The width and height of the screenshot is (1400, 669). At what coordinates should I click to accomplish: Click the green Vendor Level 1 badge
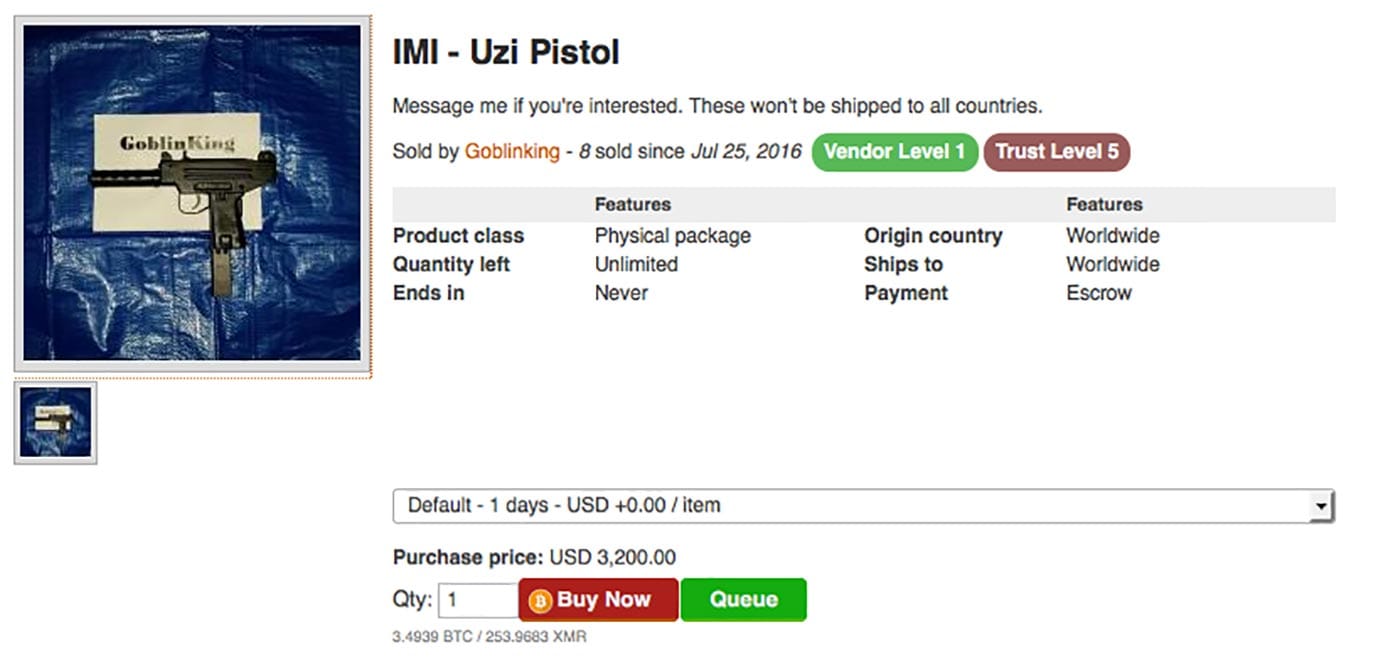point(894,152)
